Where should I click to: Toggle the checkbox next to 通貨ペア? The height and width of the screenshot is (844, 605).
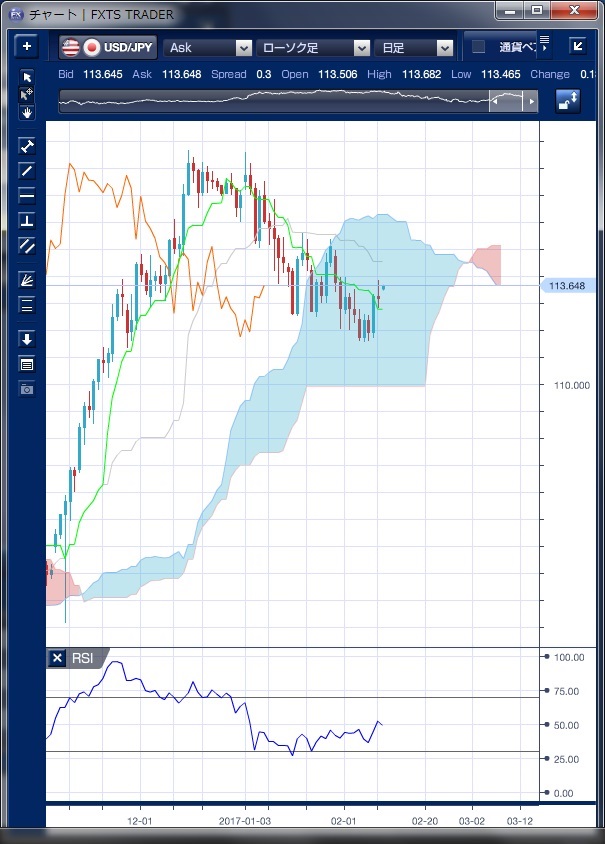[x=478, y=47]
